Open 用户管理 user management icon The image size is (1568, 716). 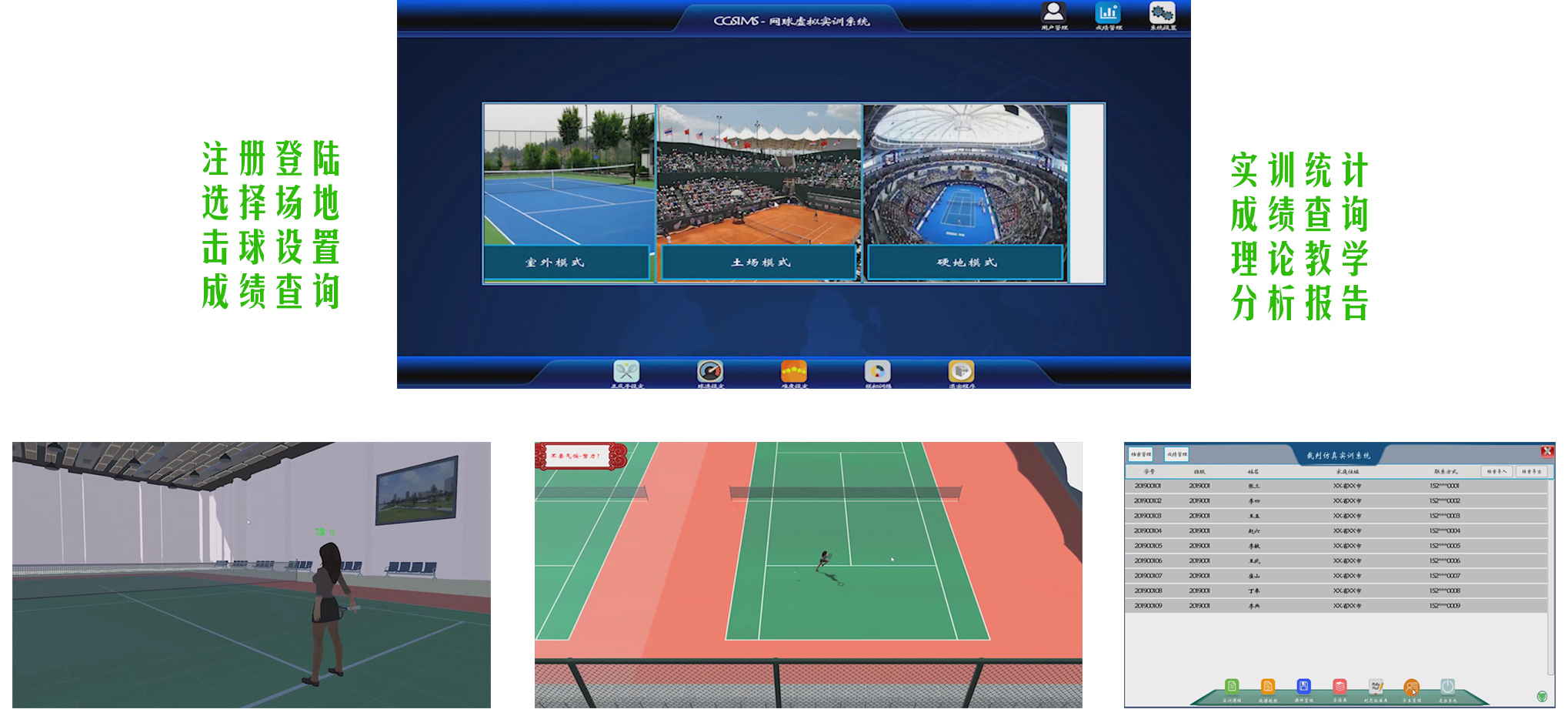pyautogui.click(x=1053, y=14)
